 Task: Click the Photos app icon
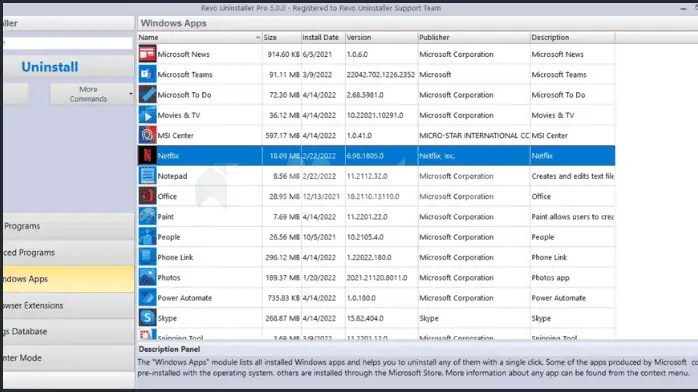[x=147, y=278]
